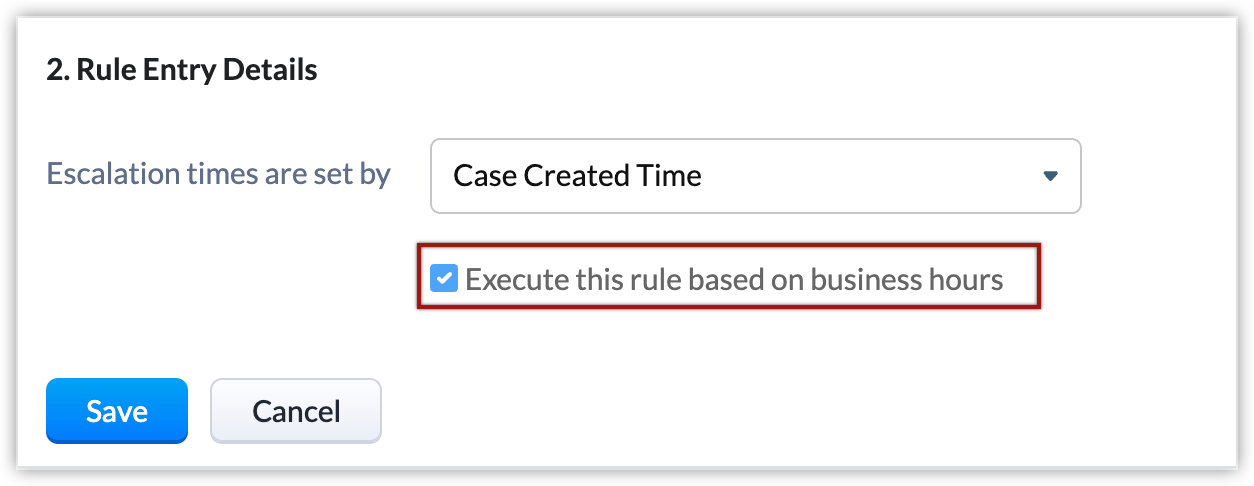Save the rule entry details
The image size is (1254, 486).
(117, 410)
